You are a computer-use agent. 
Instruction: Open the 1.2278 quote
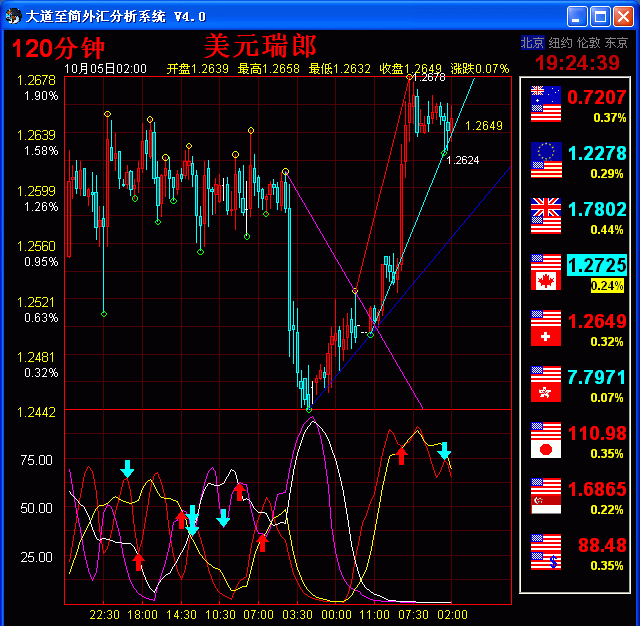pyautogui.click(x=597, y=153)
